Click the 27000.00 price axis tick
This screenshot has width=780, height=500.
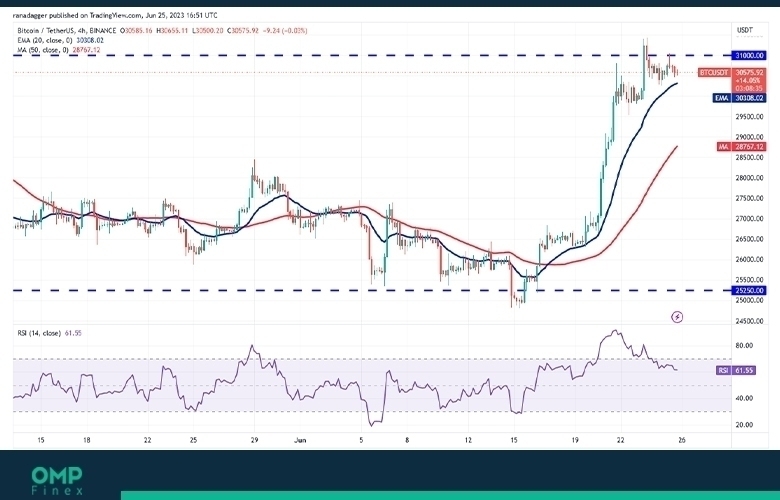[x=749, y=218]
